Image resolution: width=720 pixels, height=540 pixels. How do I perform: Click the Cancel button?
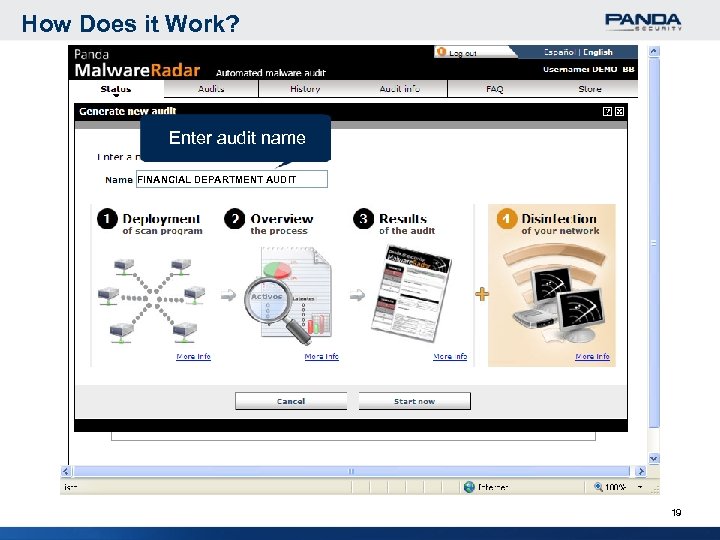pos(291,401)
